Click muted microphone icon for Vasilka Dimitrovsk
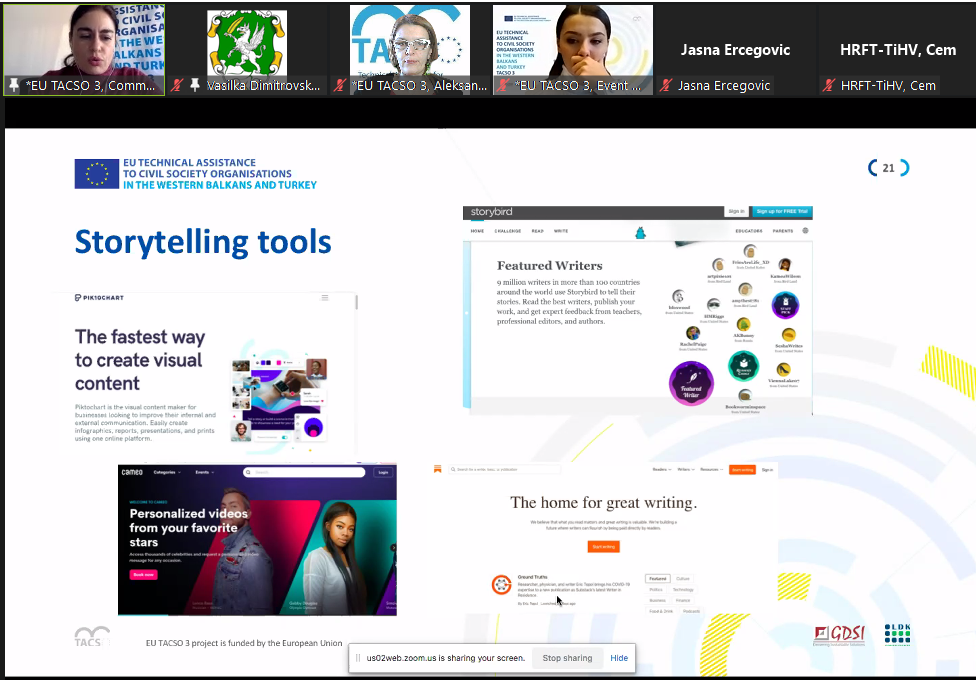976x680 pixels. 178,85
